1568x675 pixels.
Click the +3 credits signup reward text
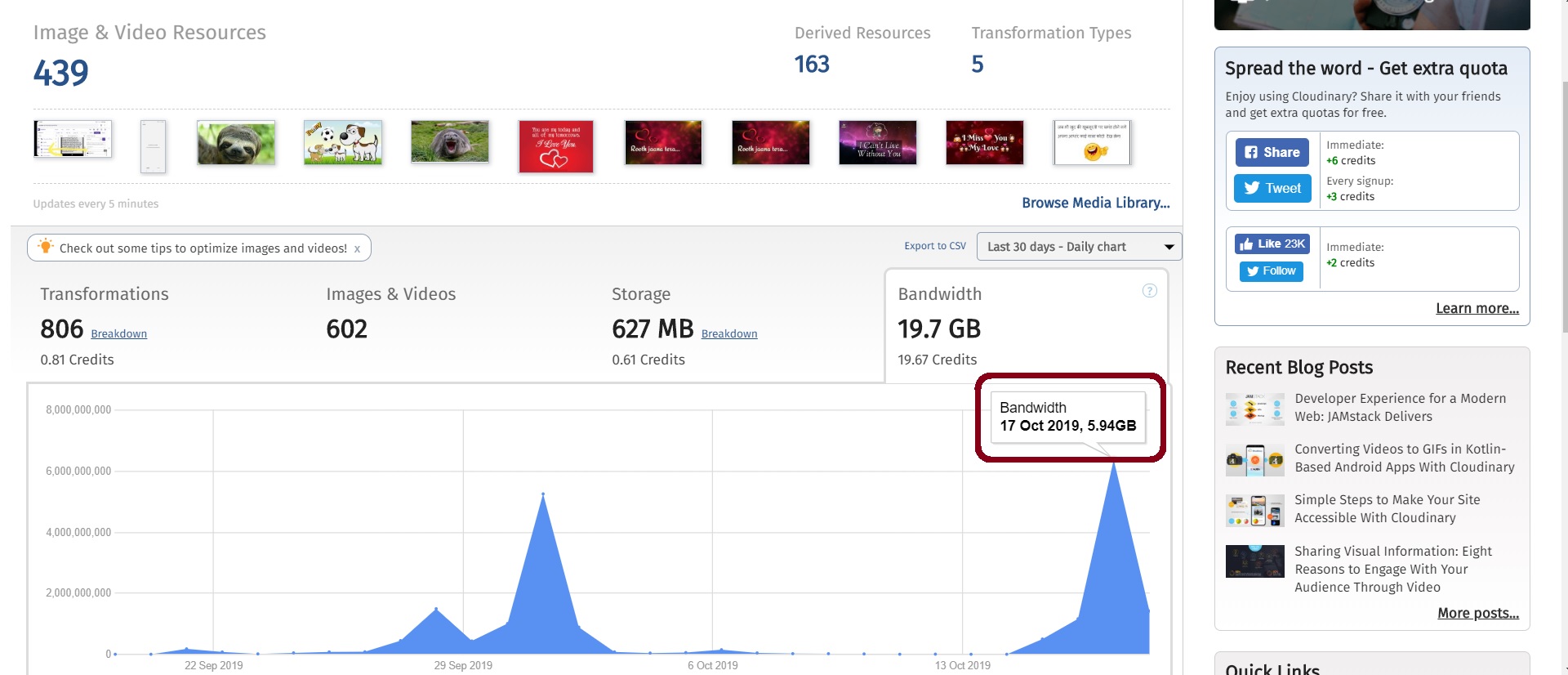(1350, 197)
